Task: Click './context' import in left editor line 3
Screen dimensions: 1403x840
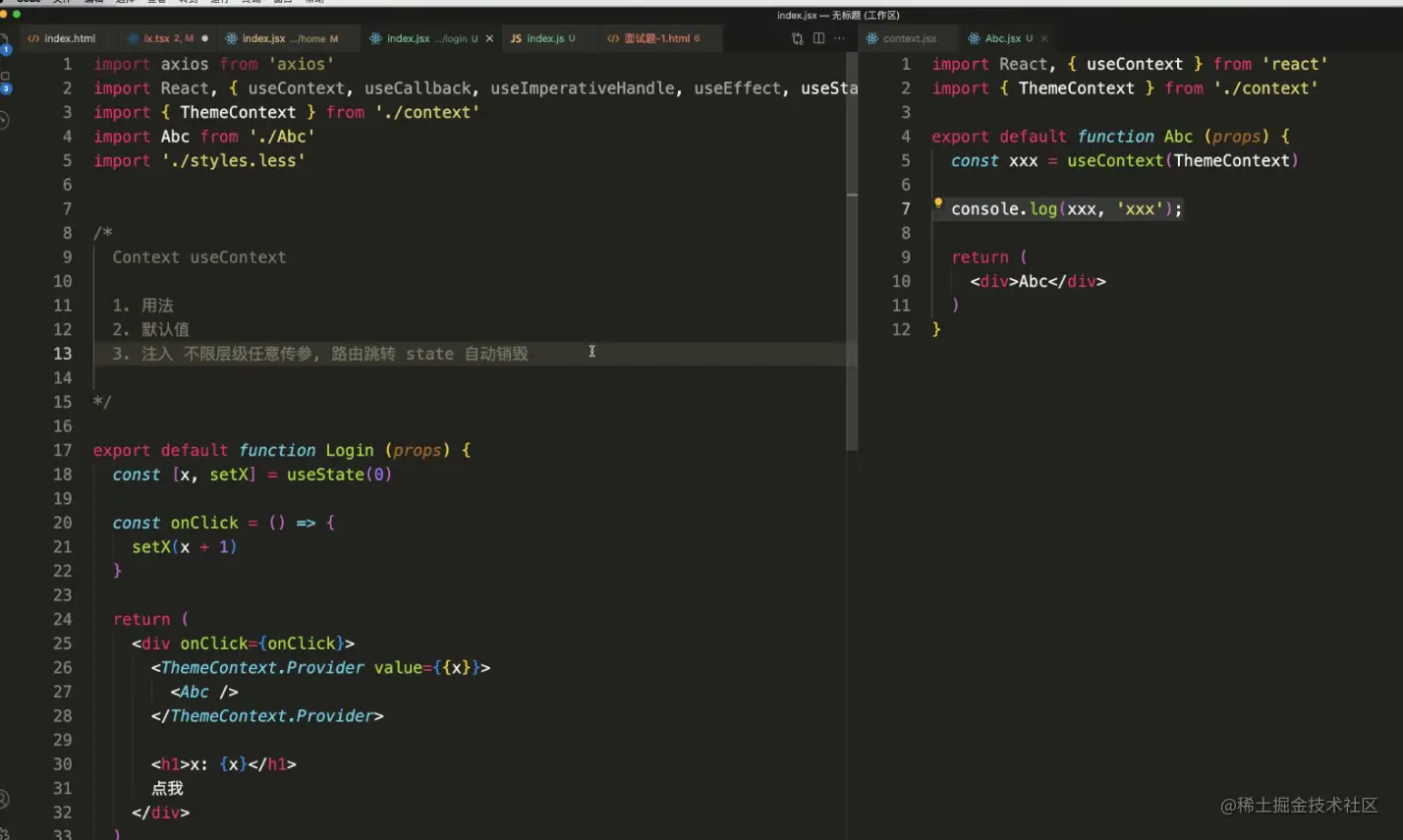Action: (x=427, y=112)
